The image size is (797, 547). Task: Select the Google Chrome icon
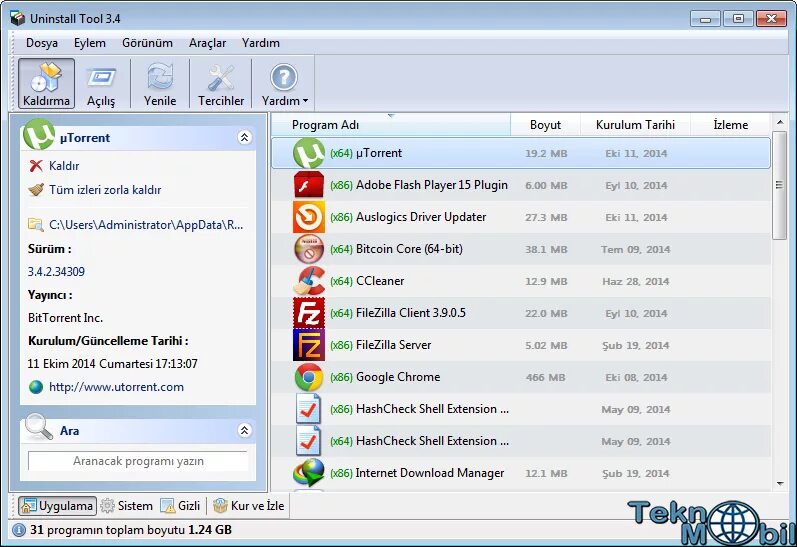pos(309,377)
